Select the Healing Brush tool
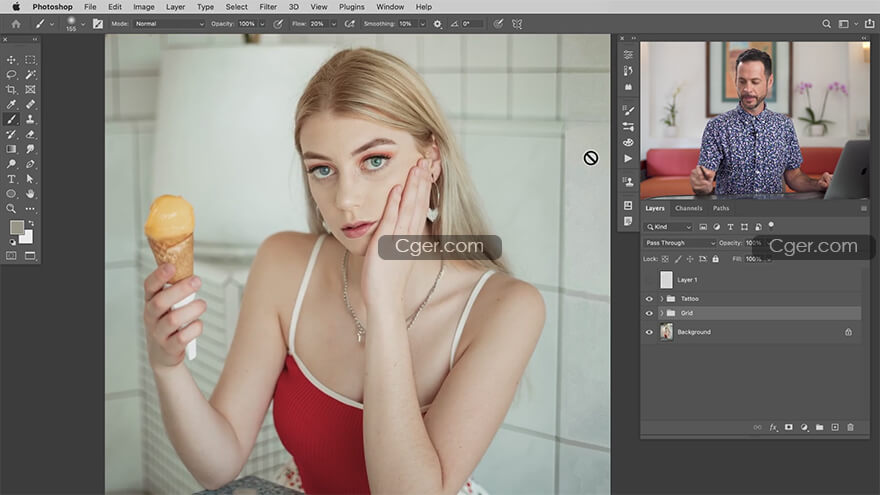 point(30,104)
